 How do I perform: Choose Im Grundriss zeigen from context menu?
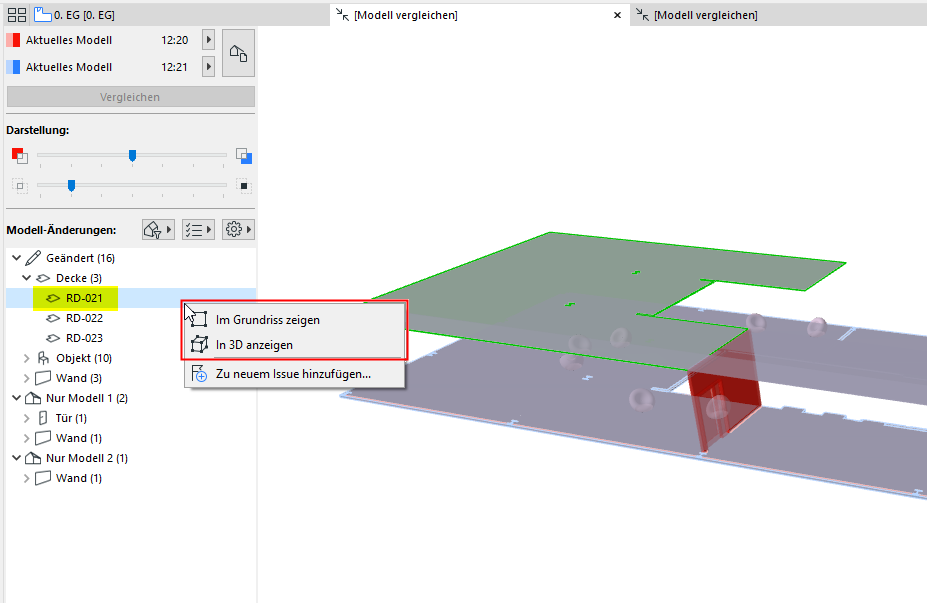pyautogui.click(x=294, y=320)
